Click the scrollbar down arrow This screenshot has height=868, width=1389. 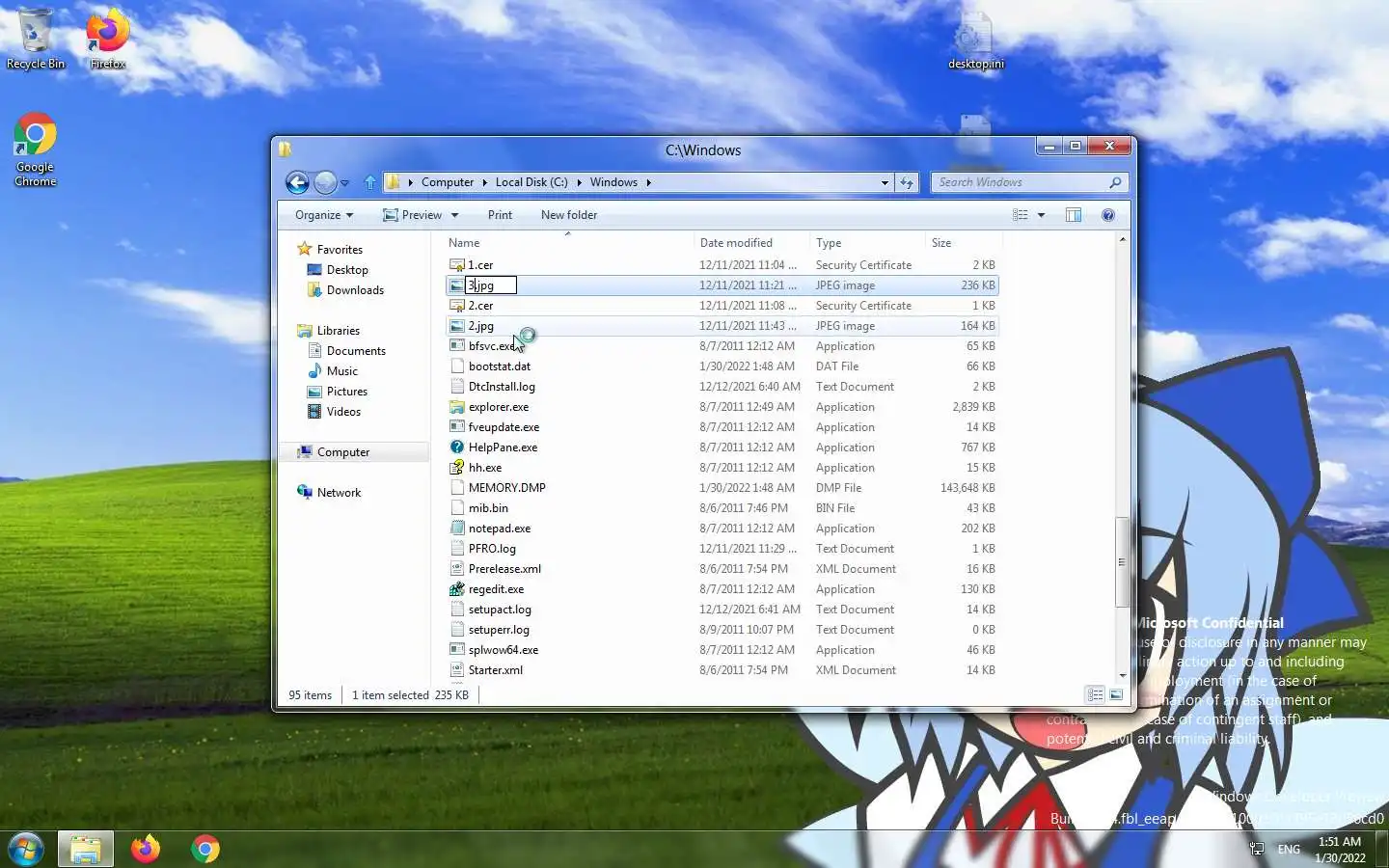[1122, 676]
